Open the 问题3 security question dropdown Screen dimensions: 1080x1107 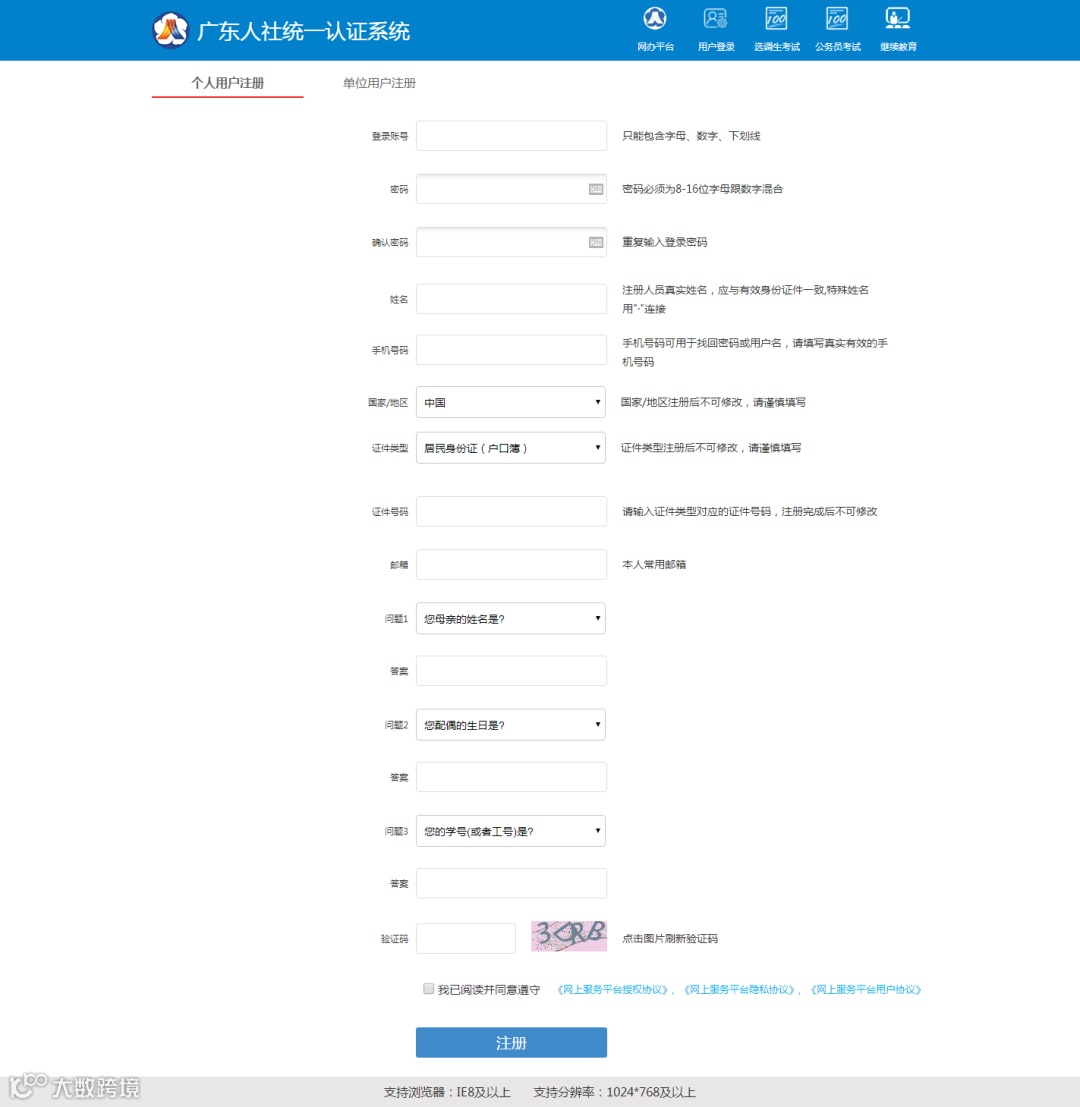pos(511,831)
